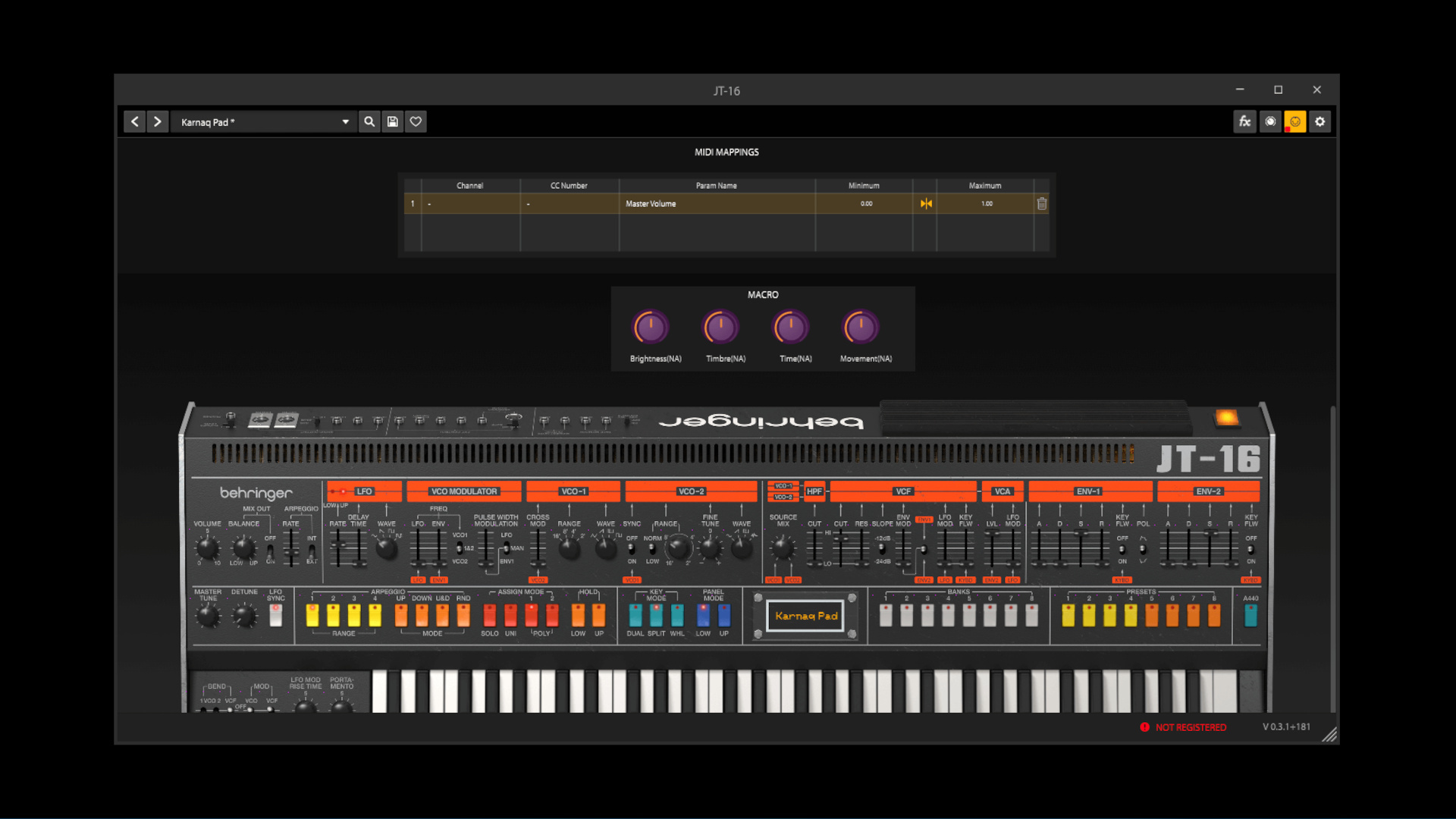Screen dimensions: 1456x819
Task: Click the MASTER TUNE knob
Action: [208, 616]
